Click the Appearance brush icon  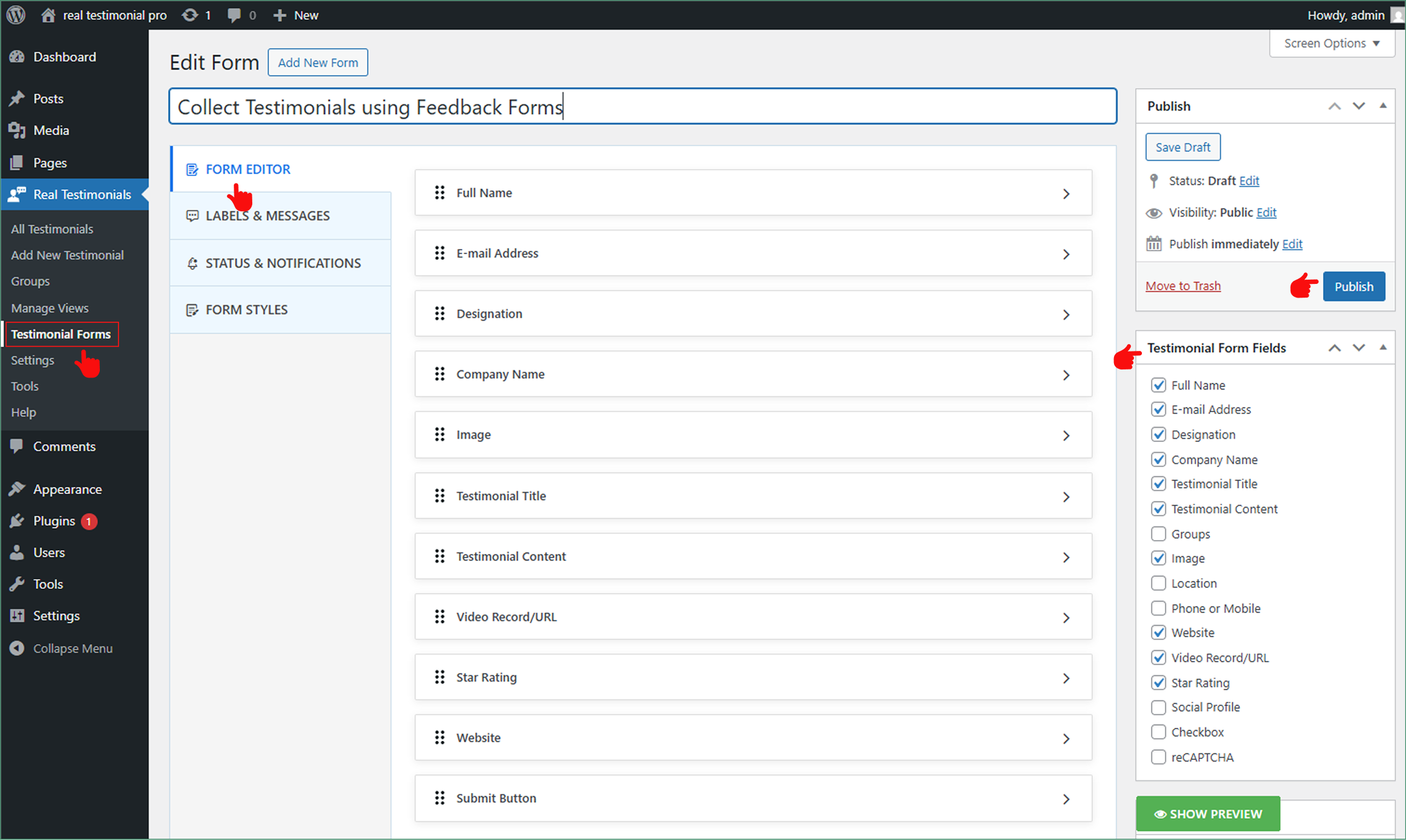point(17,489)
